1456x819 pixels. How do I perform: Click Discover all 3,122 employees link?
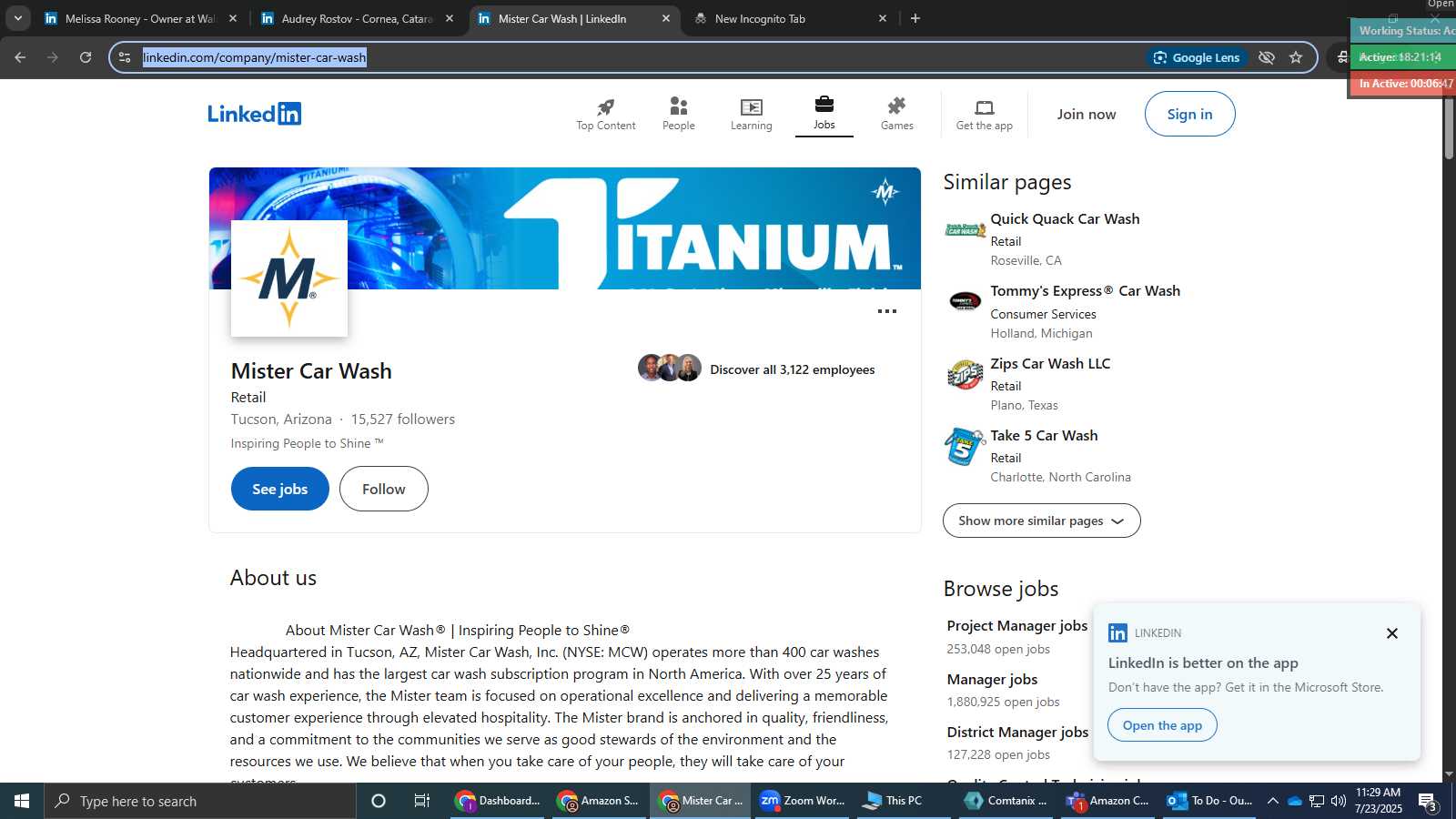[x=792, y=369]
